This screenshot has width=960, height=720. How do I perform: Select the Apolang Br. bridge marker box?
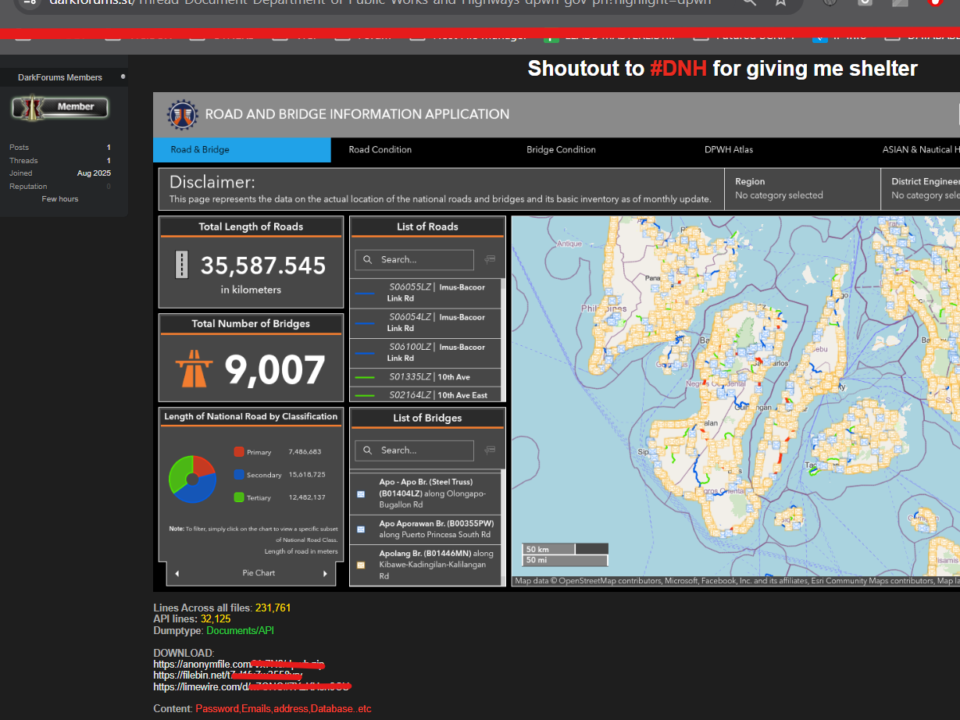(361, 565)
